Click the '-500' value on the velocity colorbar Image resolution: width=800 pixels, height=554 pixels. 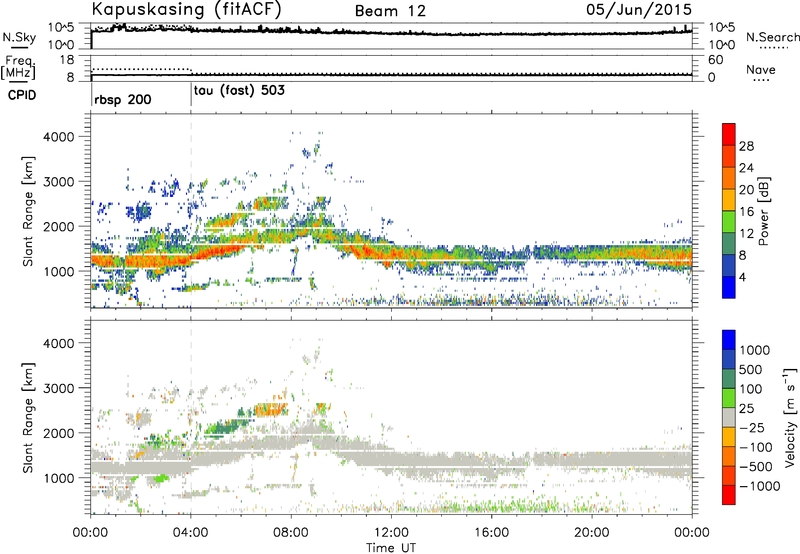click(756, 466)
